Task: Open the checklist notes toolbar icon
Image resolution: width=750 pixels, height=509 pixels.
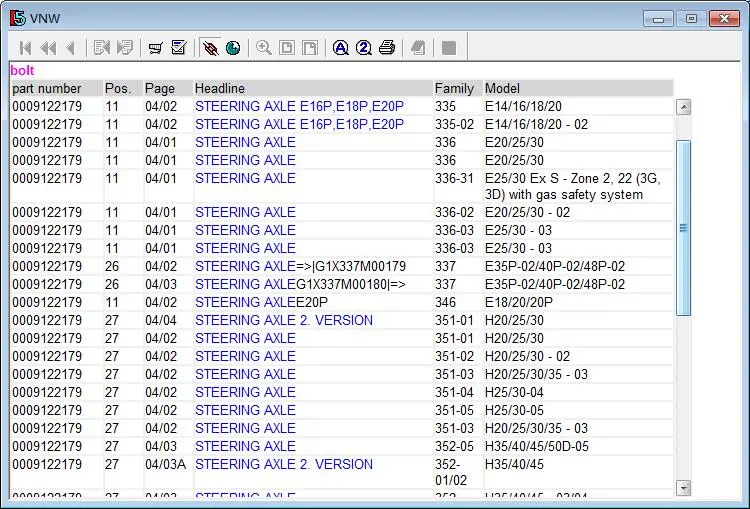Action: point(179,48)
